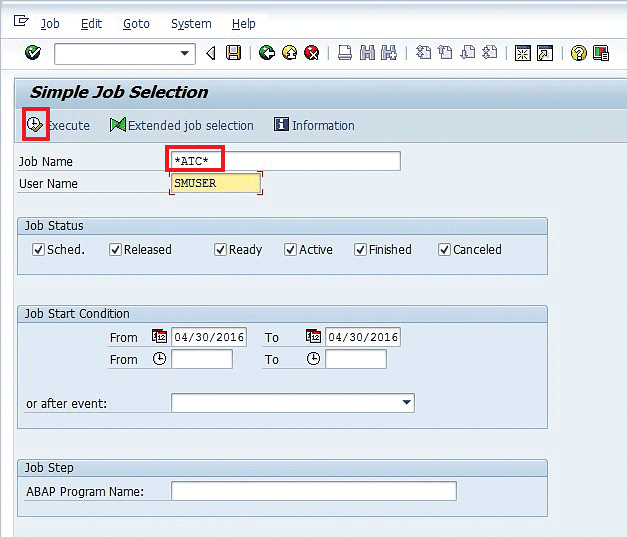Open the Goto menu
This screenshot has width=627, height=537.
pyautogui.click(x=134, y=23)
